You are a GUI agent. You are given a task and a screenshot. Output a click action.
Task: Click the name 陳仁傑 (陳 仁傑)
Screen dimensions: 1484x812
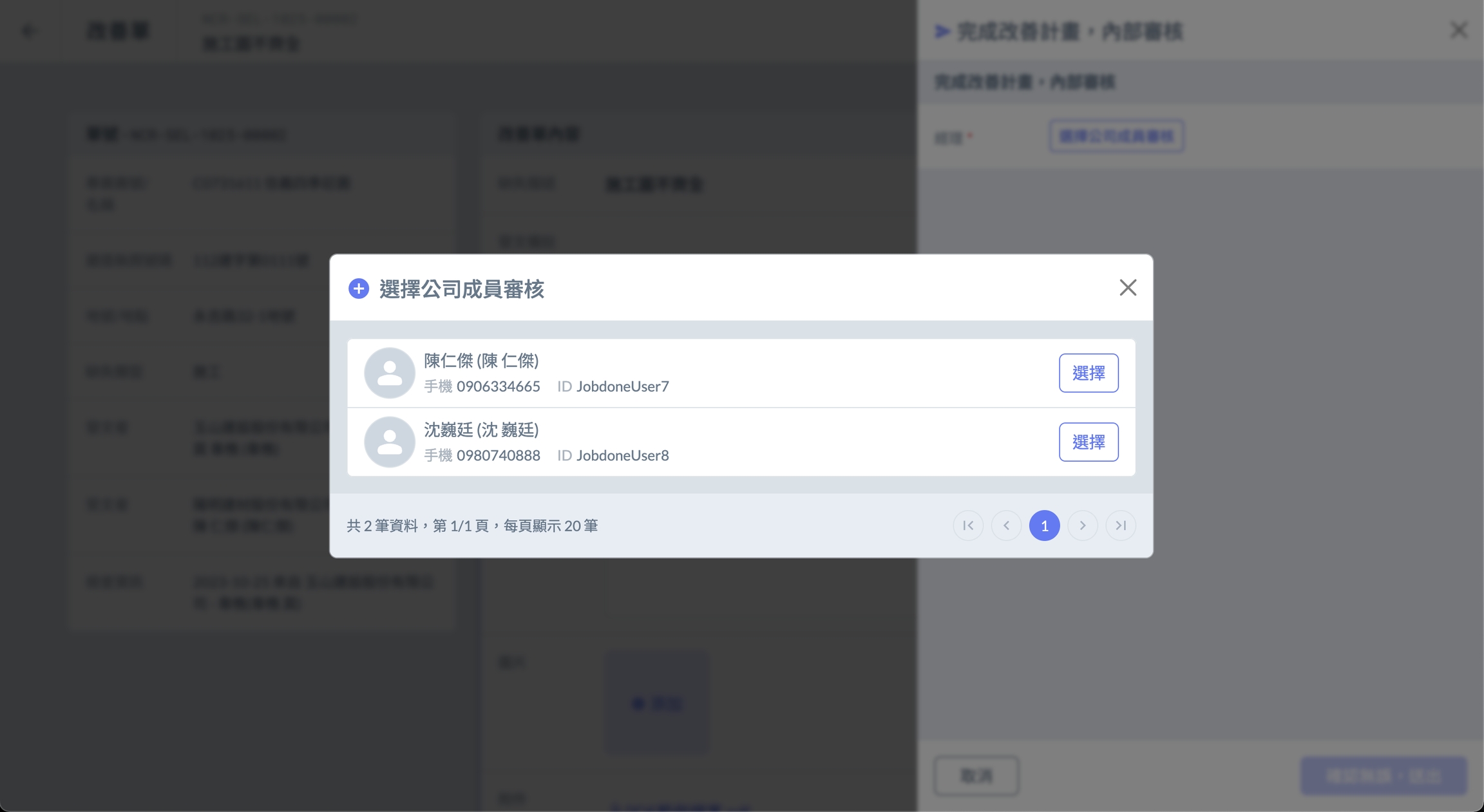(481, 361)
